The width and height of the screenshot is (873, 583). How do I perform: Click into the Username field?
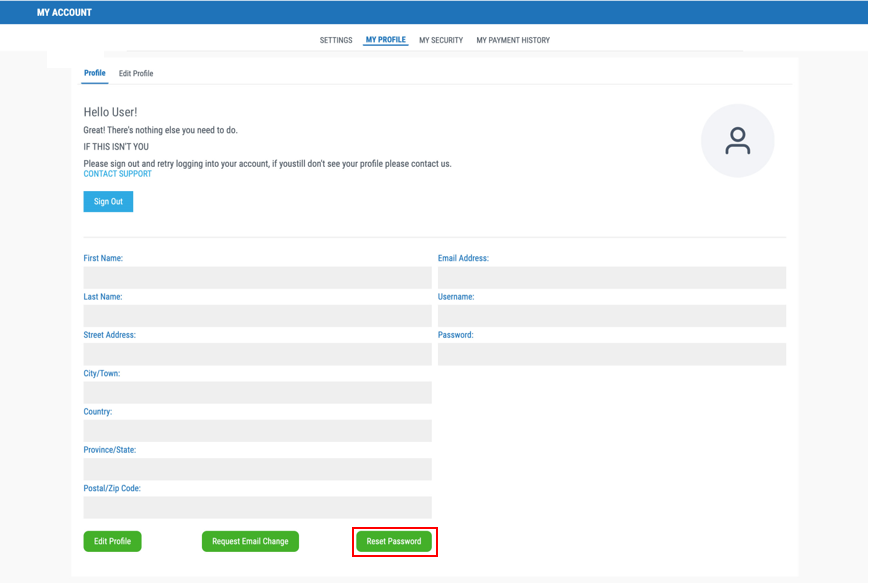point(611,316)
